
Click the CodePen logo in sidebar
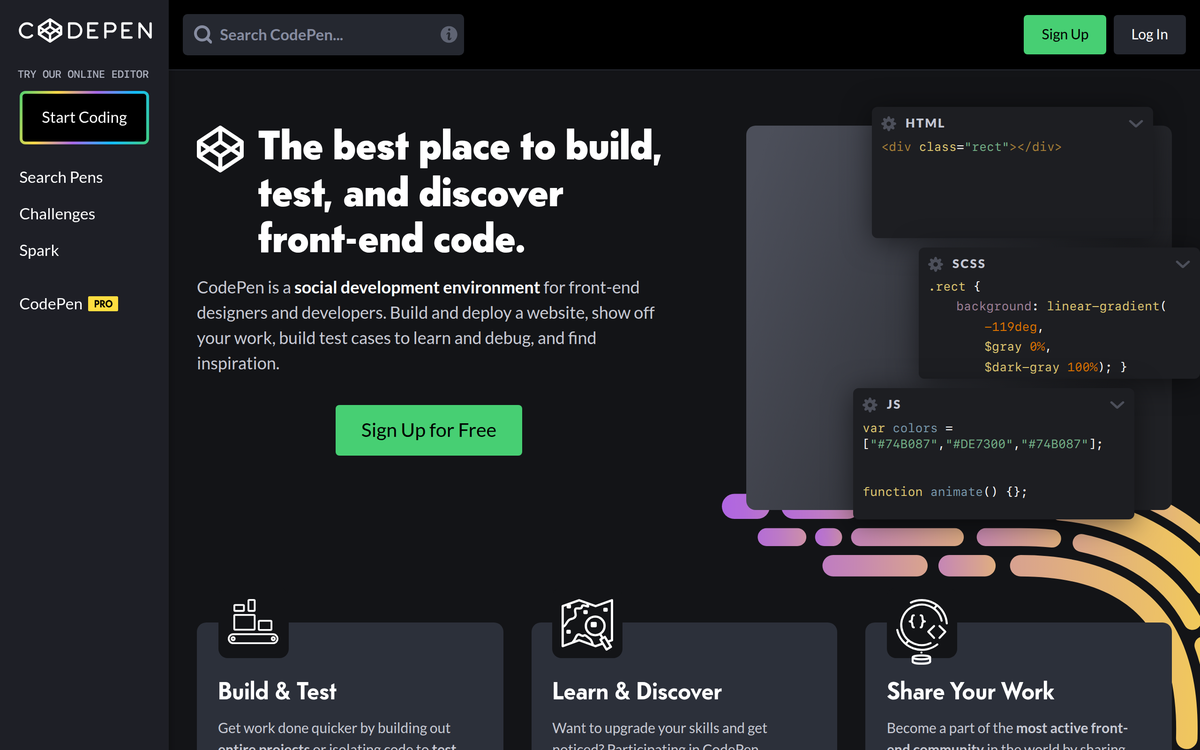pyautogui.click(x=85, y=31)
